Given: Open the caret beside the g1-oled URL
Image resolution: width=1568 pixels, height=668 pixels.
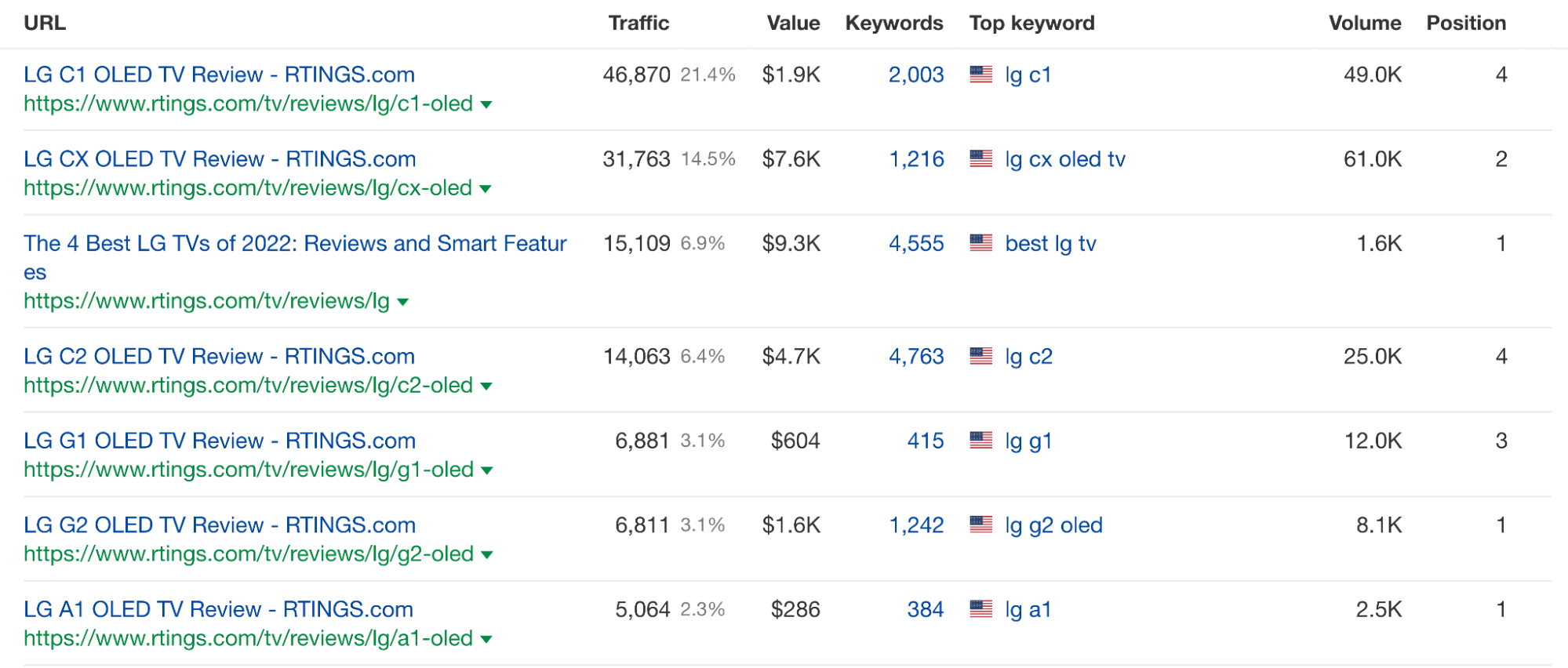Looking at the screenshot, I should pos(487,470).
